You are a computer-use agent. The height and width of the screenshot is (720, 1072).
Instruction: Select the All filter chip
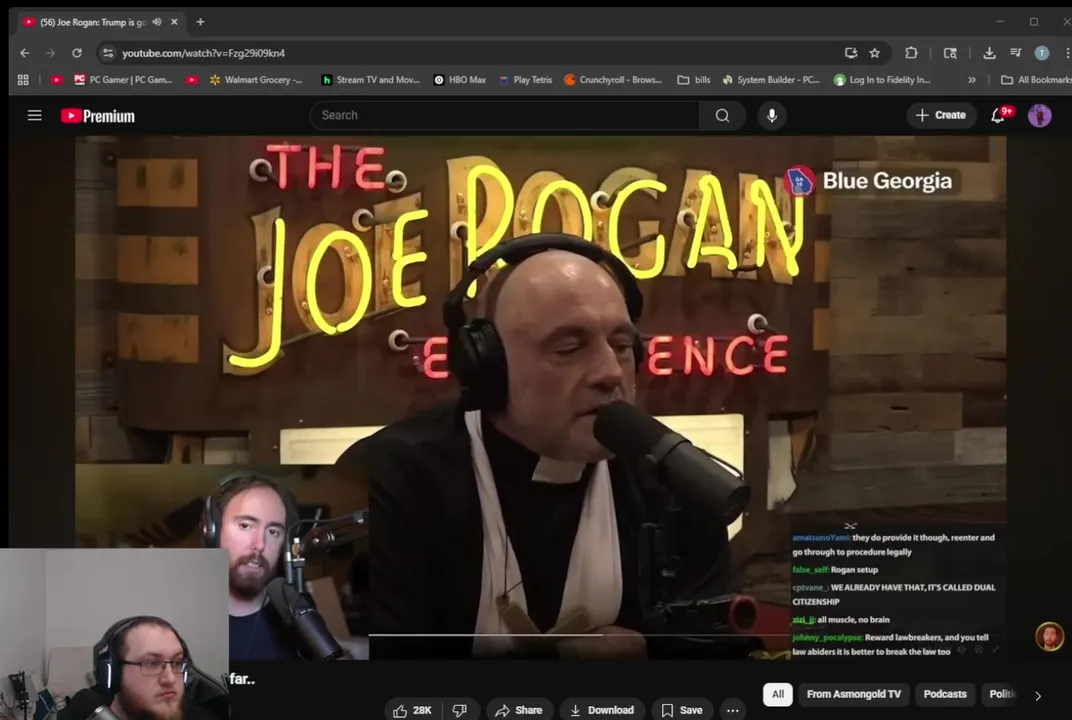[x=777, y=694]
